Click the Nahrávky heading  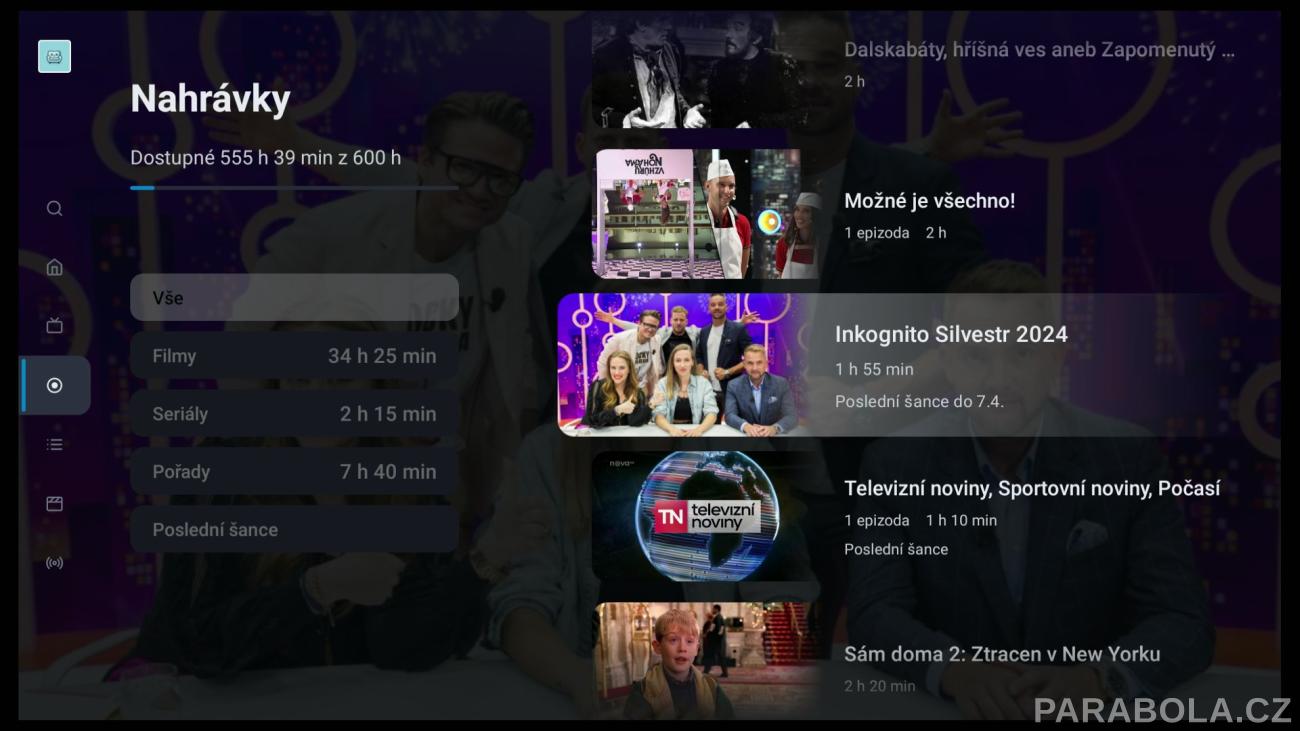210,98
